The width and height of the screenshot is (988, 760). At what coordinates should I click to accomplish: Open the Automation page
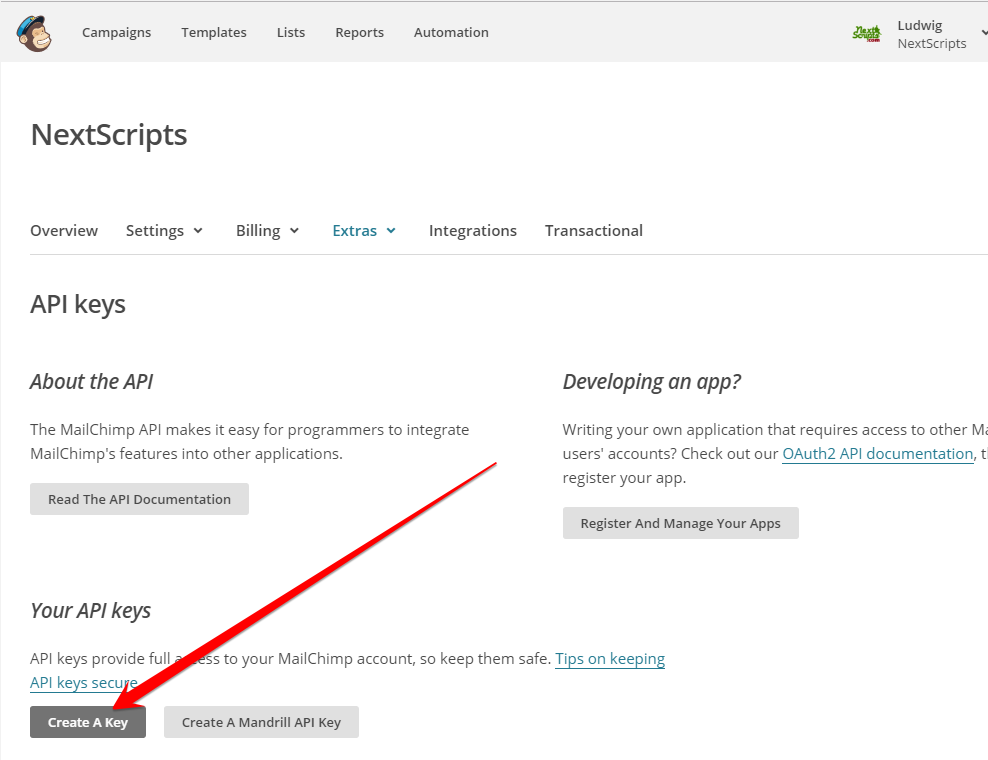(x=451, y=32)
